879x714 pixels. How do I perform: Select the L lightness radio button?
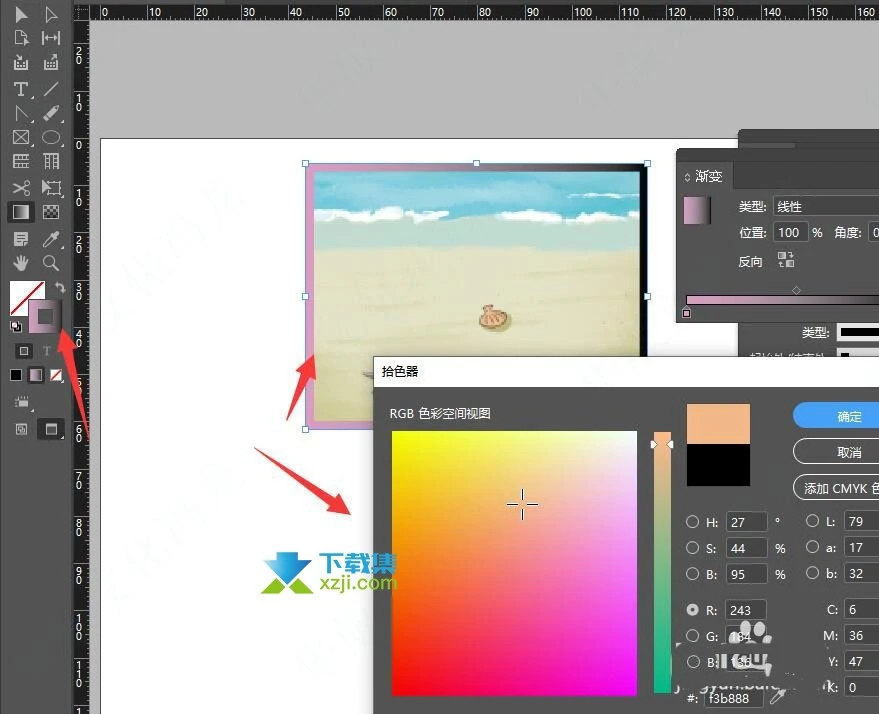[x=812, y=521]
